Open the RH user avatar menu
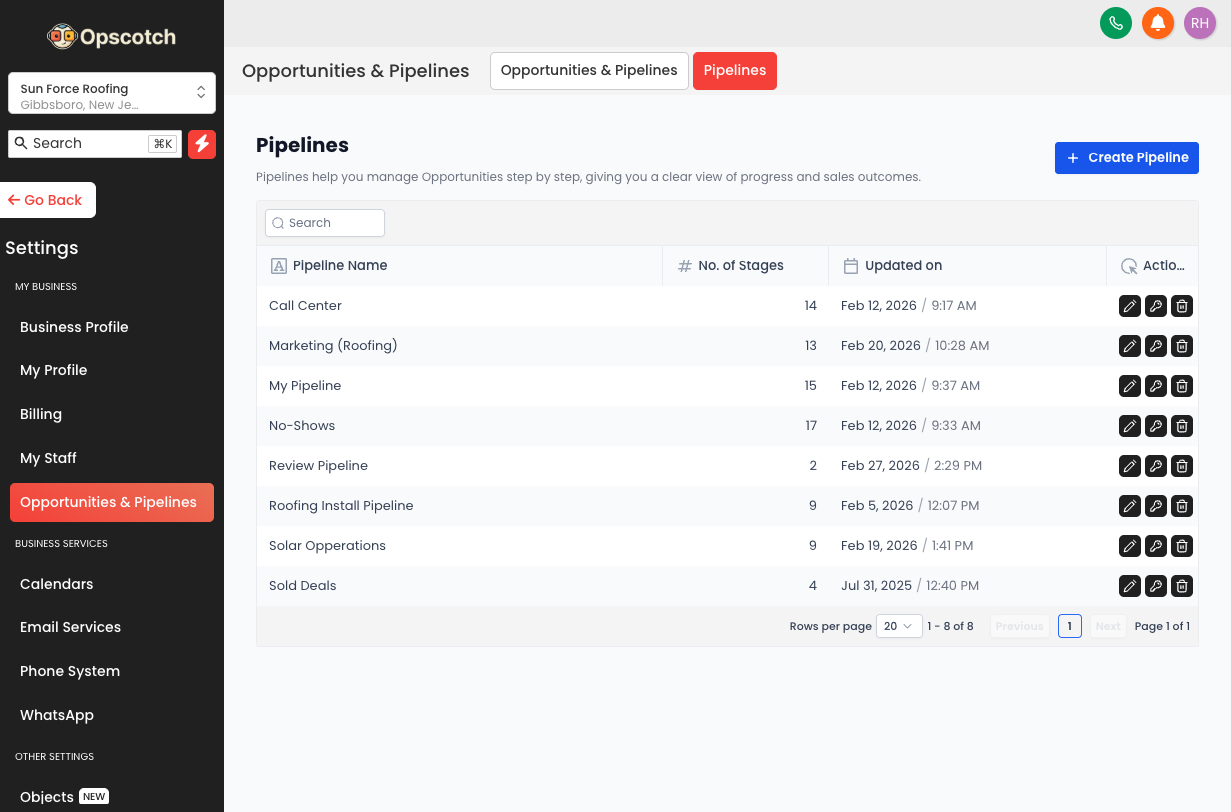This screenshot has width=1231, height=812. coord(1199,23)
